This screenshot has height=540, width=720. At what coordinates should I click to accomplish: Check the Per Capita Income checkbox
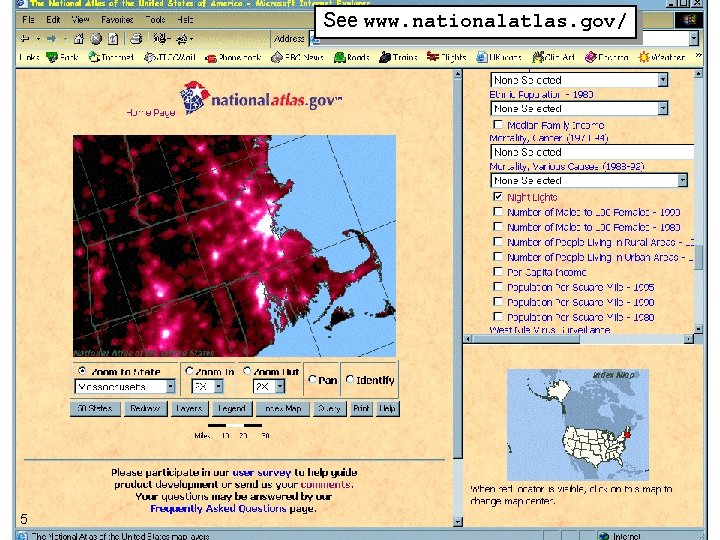pos(498,271)
